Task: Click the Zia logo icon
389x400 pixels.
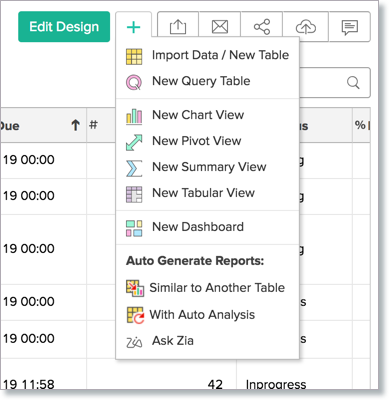Action: (134, 342)
